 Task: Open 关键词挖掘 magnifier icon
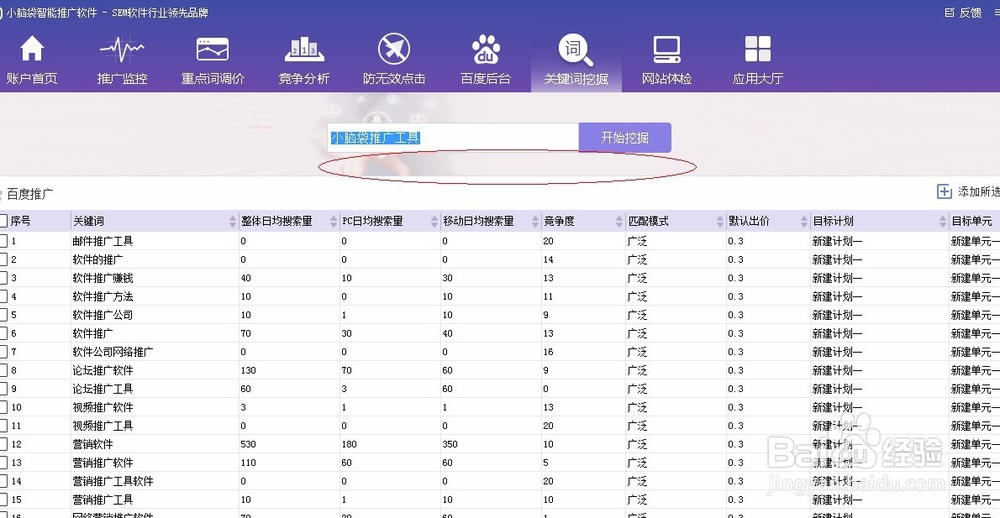point(575,50)
